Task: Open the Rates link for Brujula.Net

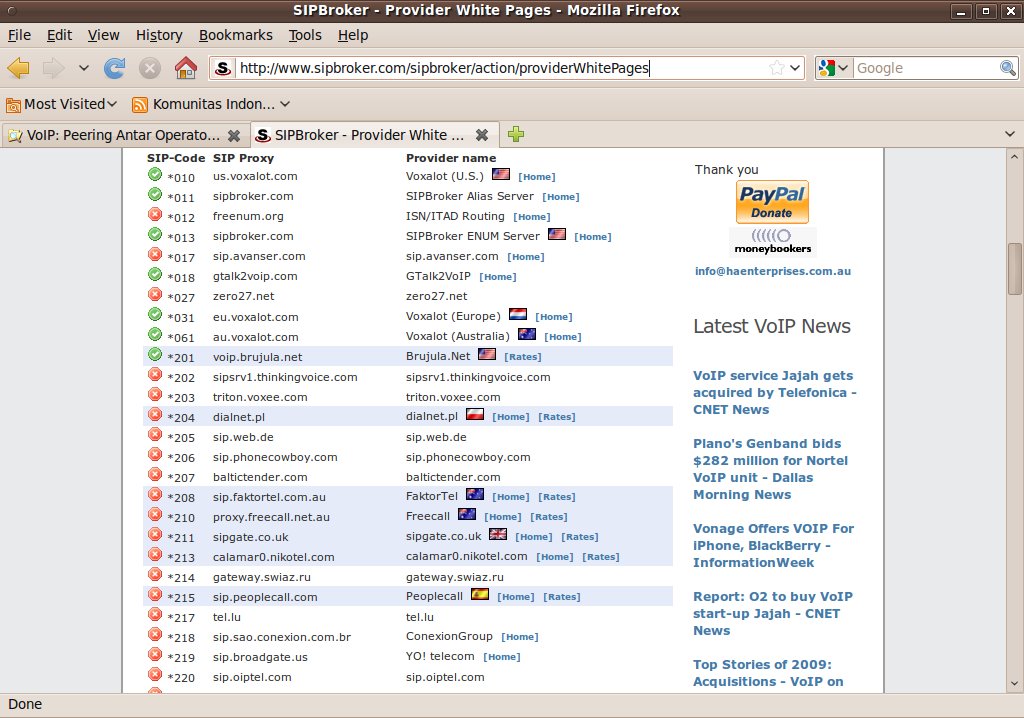Action: coord(522,357)
